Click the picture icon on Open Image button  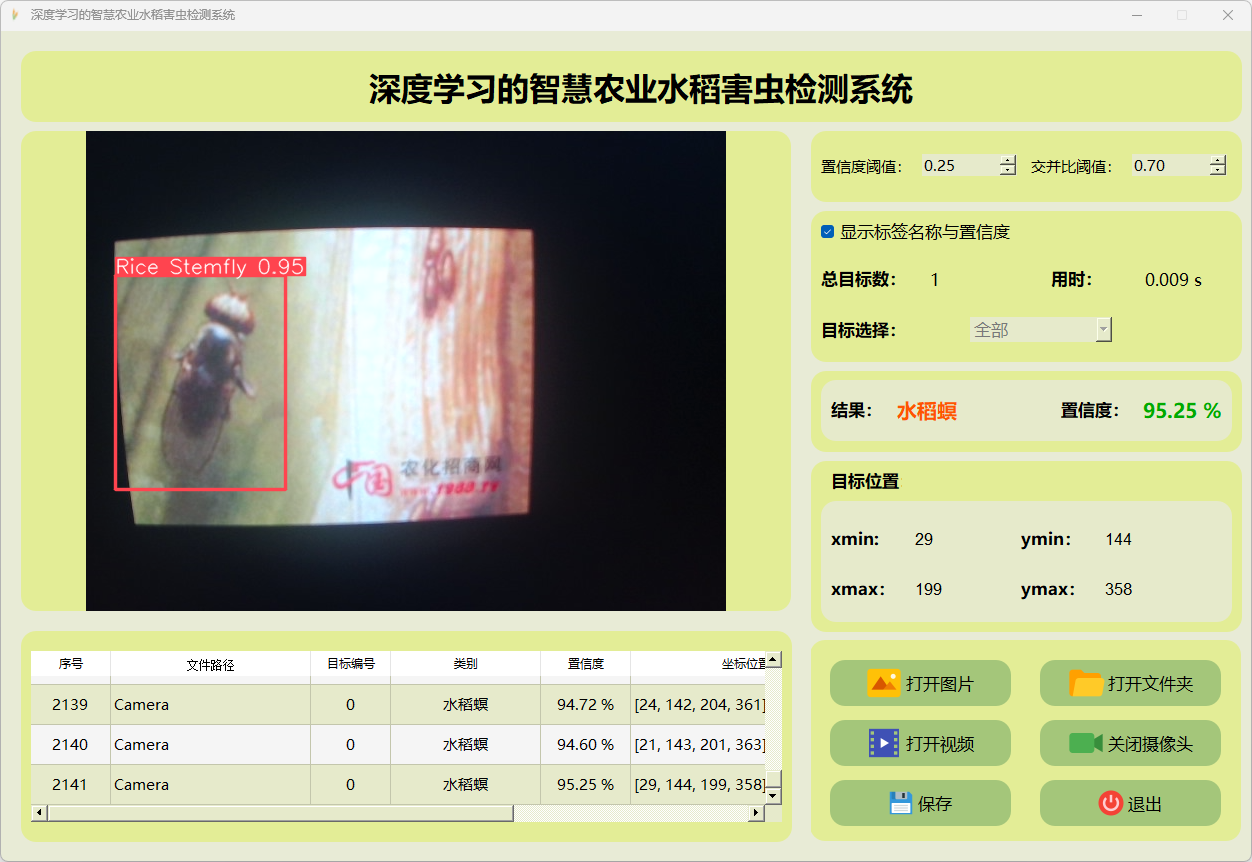click(883, 684)
